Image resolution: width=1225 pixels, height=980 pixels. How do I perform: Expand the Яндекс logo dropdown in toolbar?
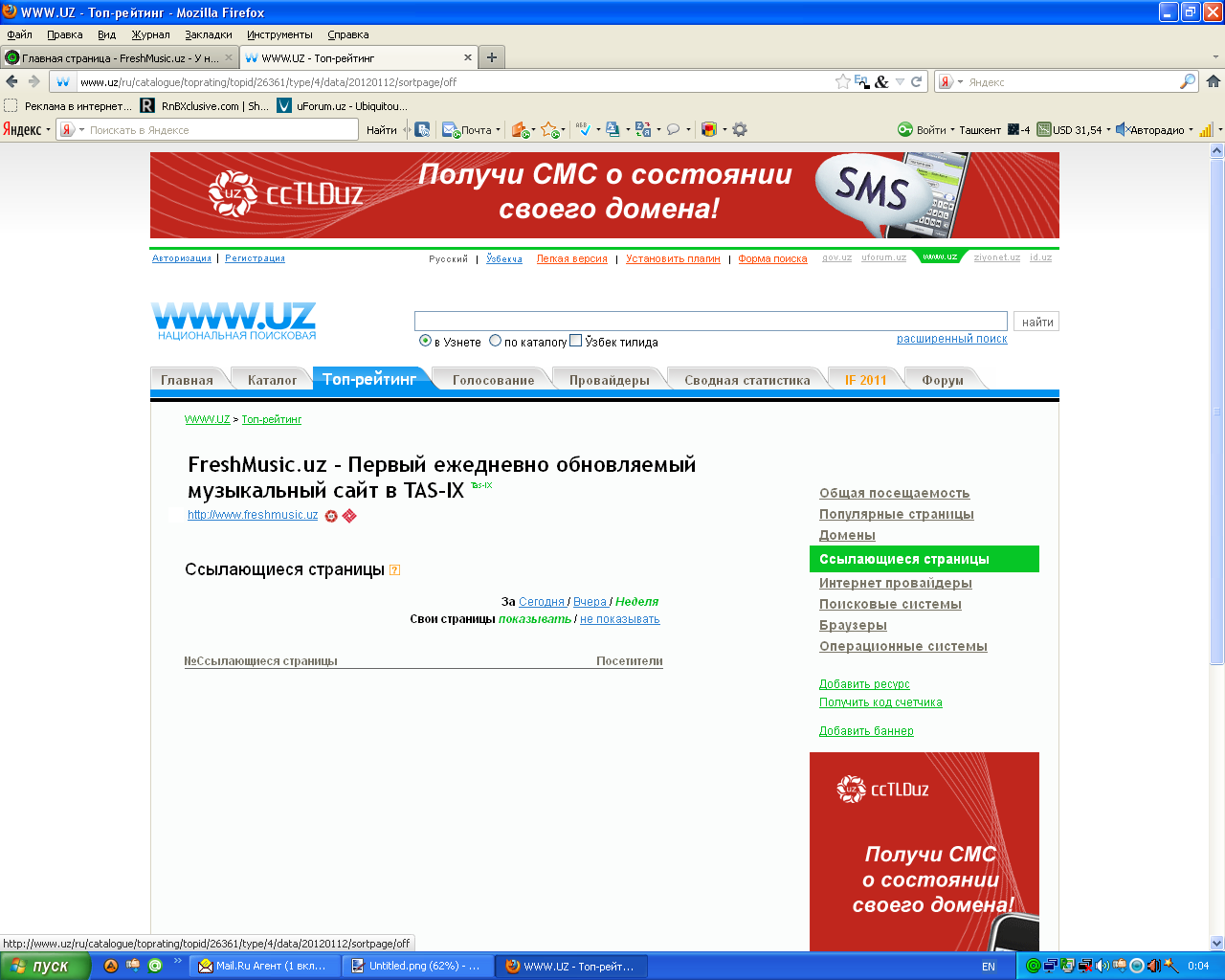(48, 130)
